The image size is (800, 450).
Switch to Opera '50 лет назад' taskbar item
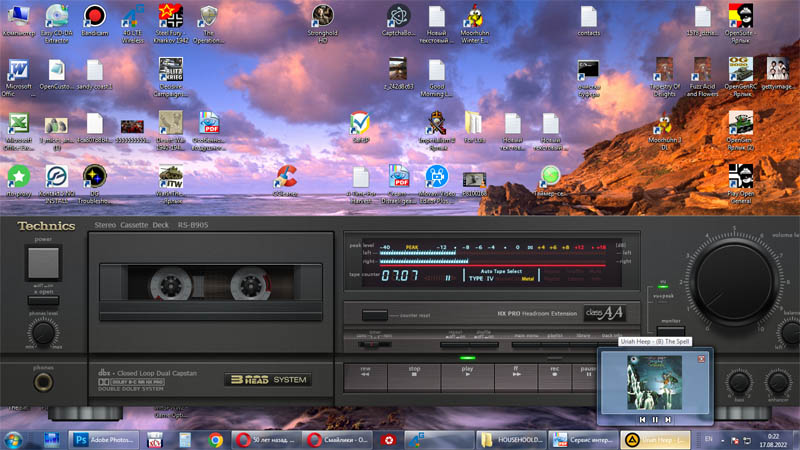point(266,439)
